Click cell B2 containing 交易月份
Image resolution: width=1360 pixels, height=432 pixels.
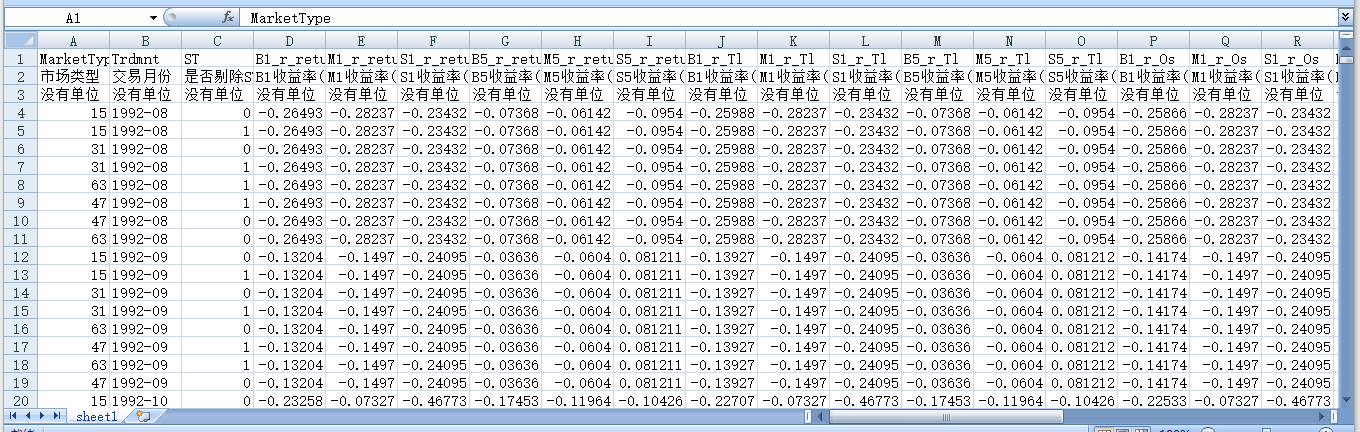145,76
